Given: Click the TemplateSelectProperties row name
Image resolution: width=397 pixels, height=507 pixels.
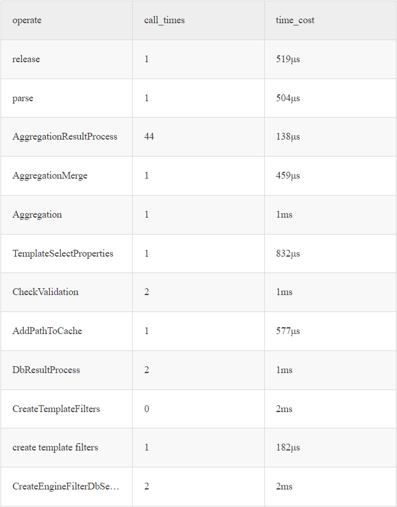Looking at the screenshot, I should tap(63, 254).
